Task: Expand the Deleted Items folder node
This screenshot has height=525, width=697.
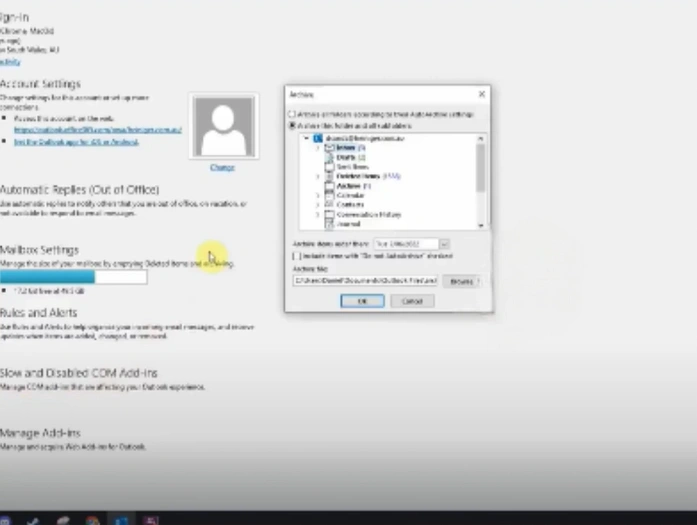Action: tap(317, 176)
